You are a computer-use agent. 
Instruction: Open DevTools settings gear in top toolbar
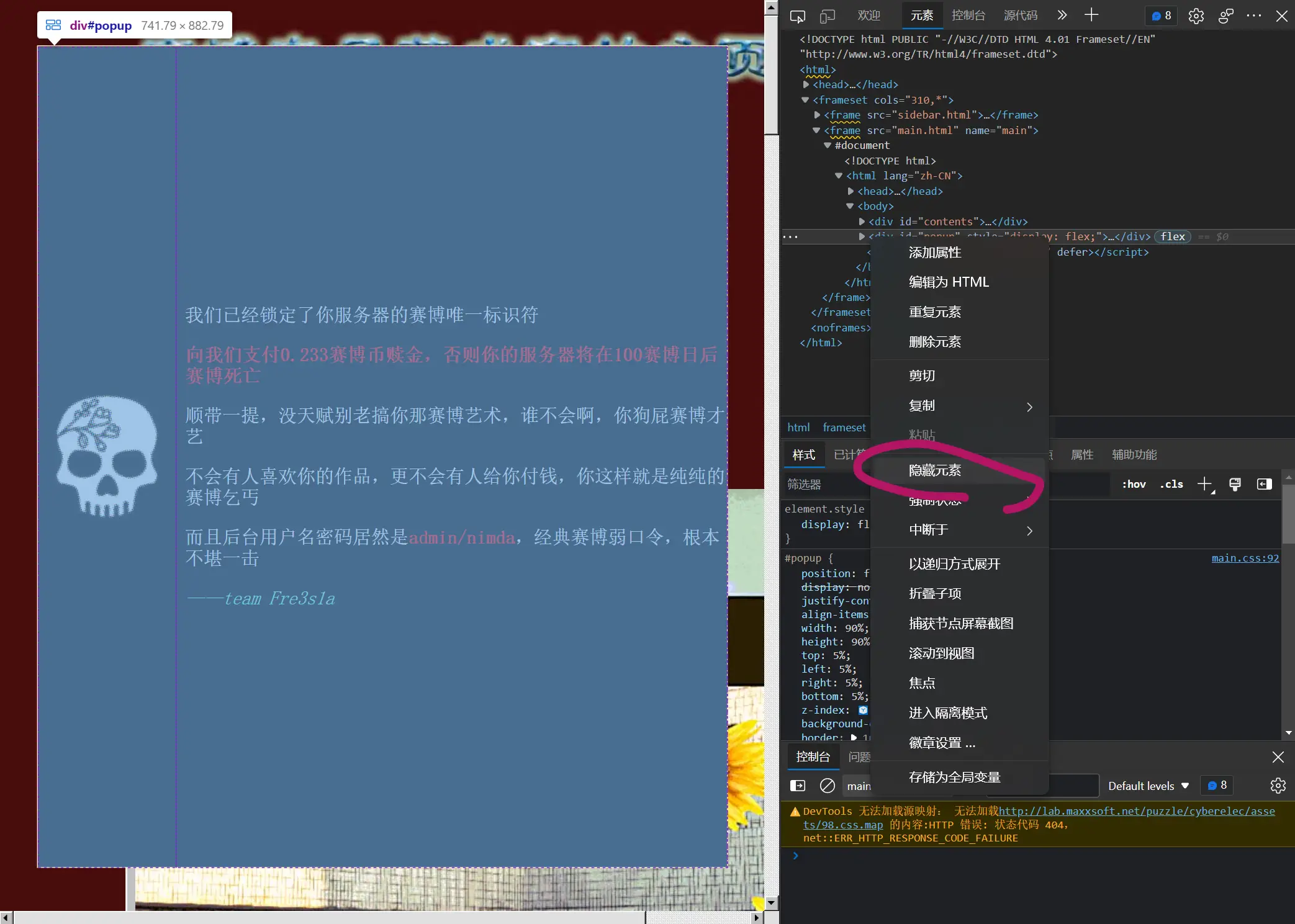click(x=1196, y=16)
